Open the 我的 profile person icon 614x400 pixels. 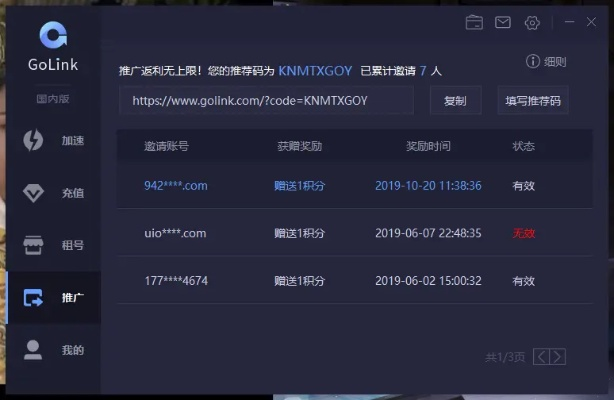click(x=34, y=350)
